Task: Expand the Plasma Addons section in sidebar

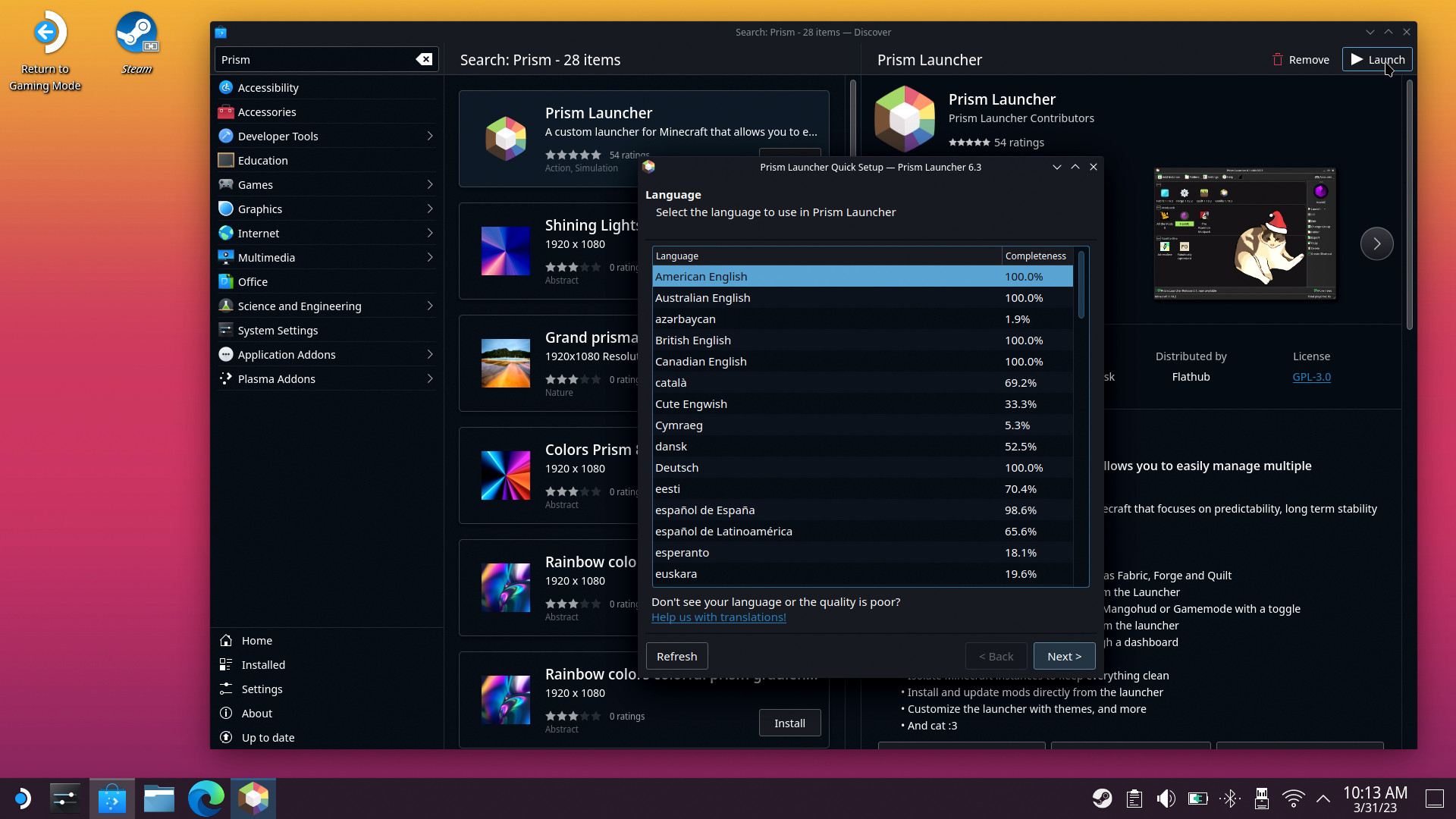Action: [430, 378]
